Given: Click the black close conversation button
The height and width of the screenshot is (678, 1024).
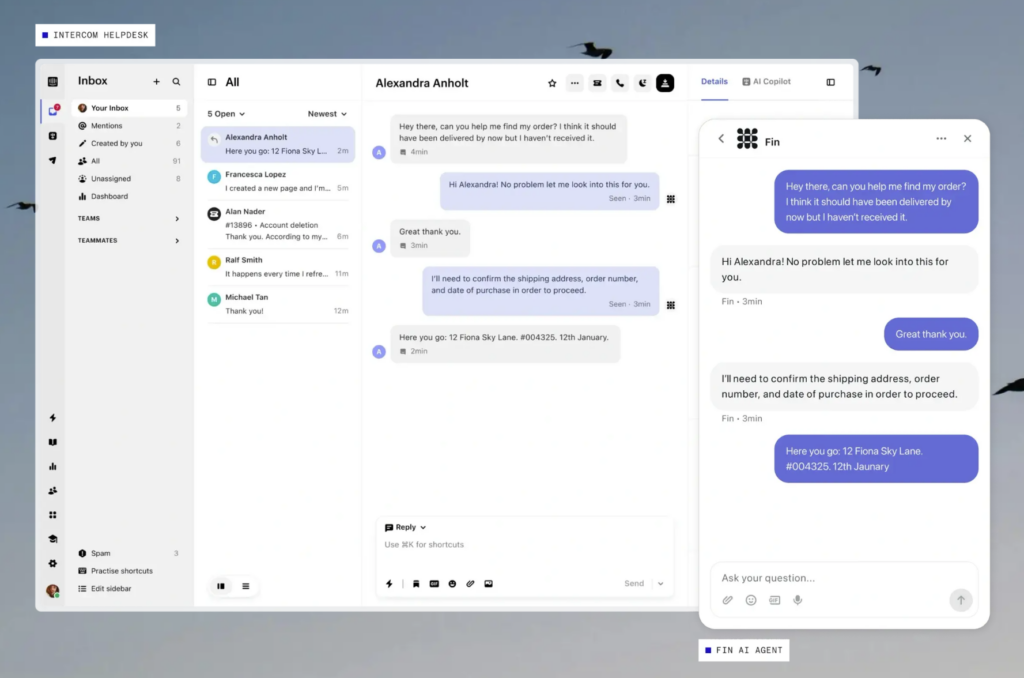Looking at the screenshot, I should [665, 83].
